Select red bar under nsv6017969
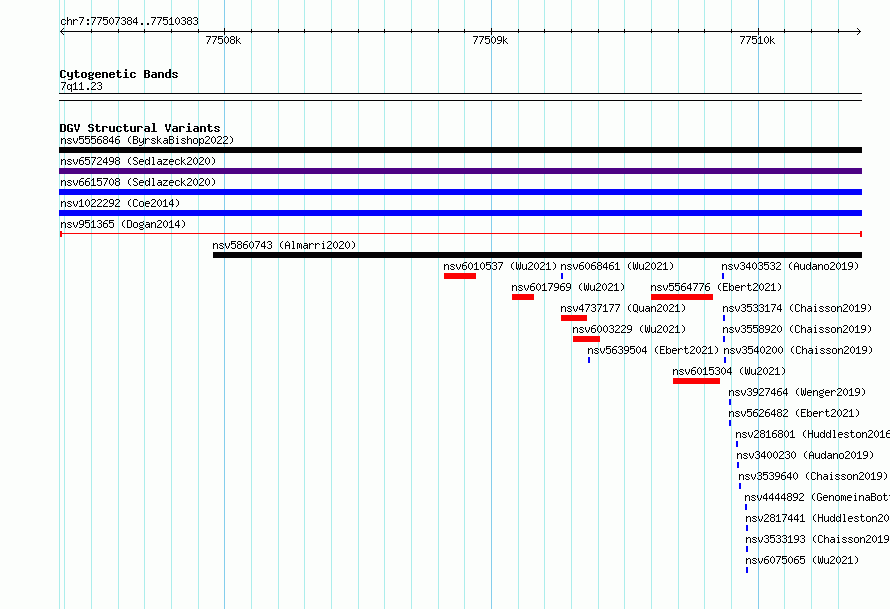Image resolution: width=890 pixels, height=609 pixels. (523, 297)
